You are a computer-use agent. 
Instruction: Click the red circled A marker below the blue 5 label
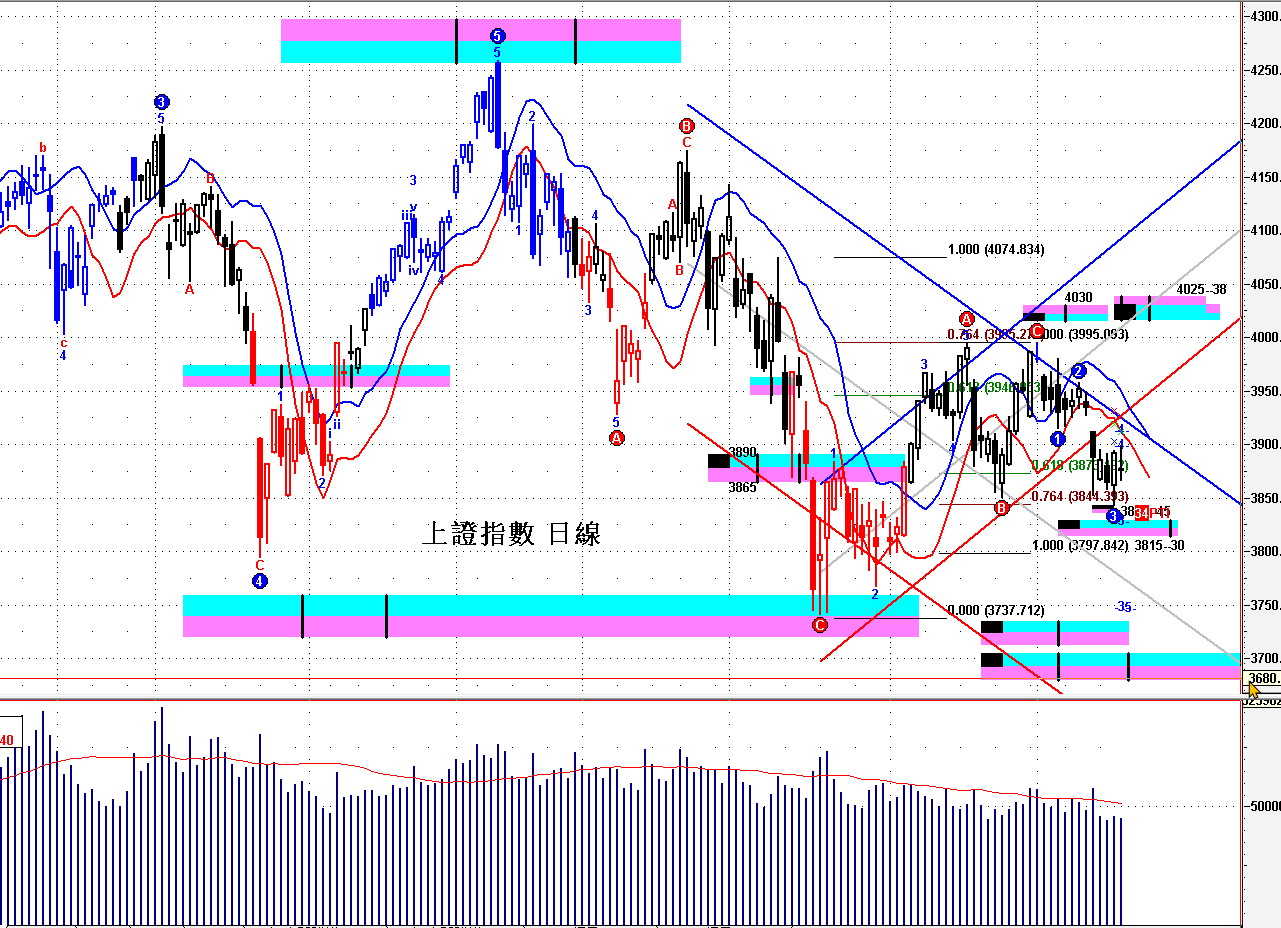[617, 438]
